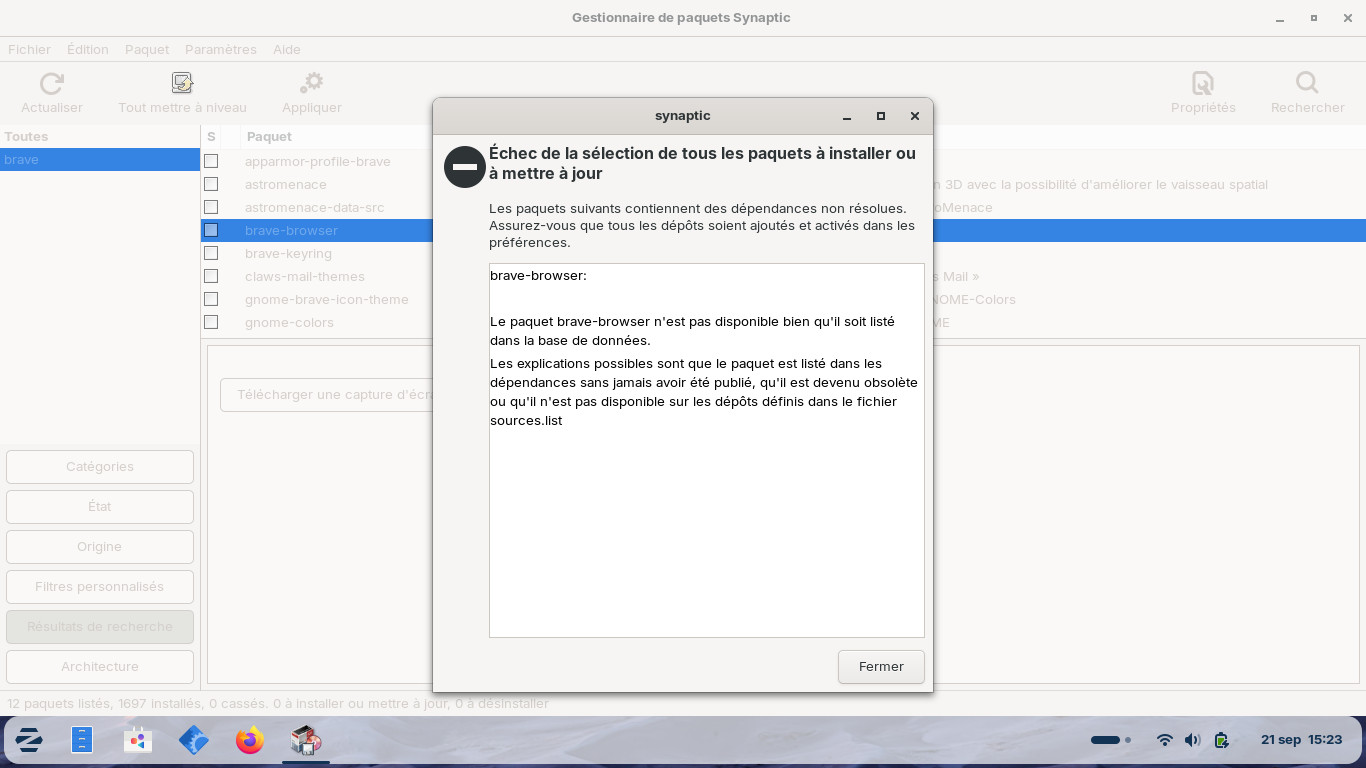Click the Rechercher magnifier icon
The height and width of the screenshot is (768, 1366).
point(1307,84)
